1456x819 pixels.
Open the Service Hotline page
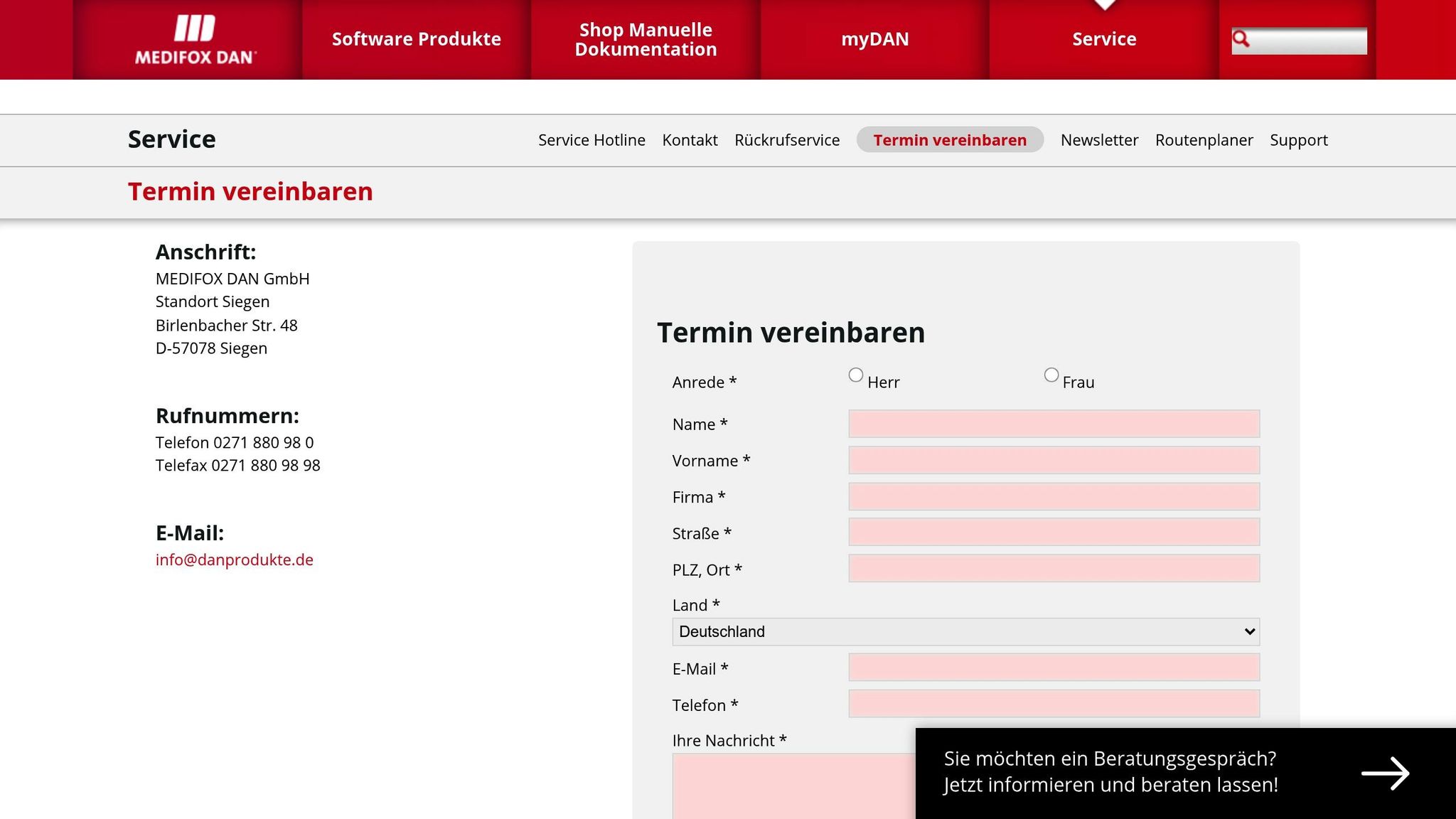[x=591, y=140]
